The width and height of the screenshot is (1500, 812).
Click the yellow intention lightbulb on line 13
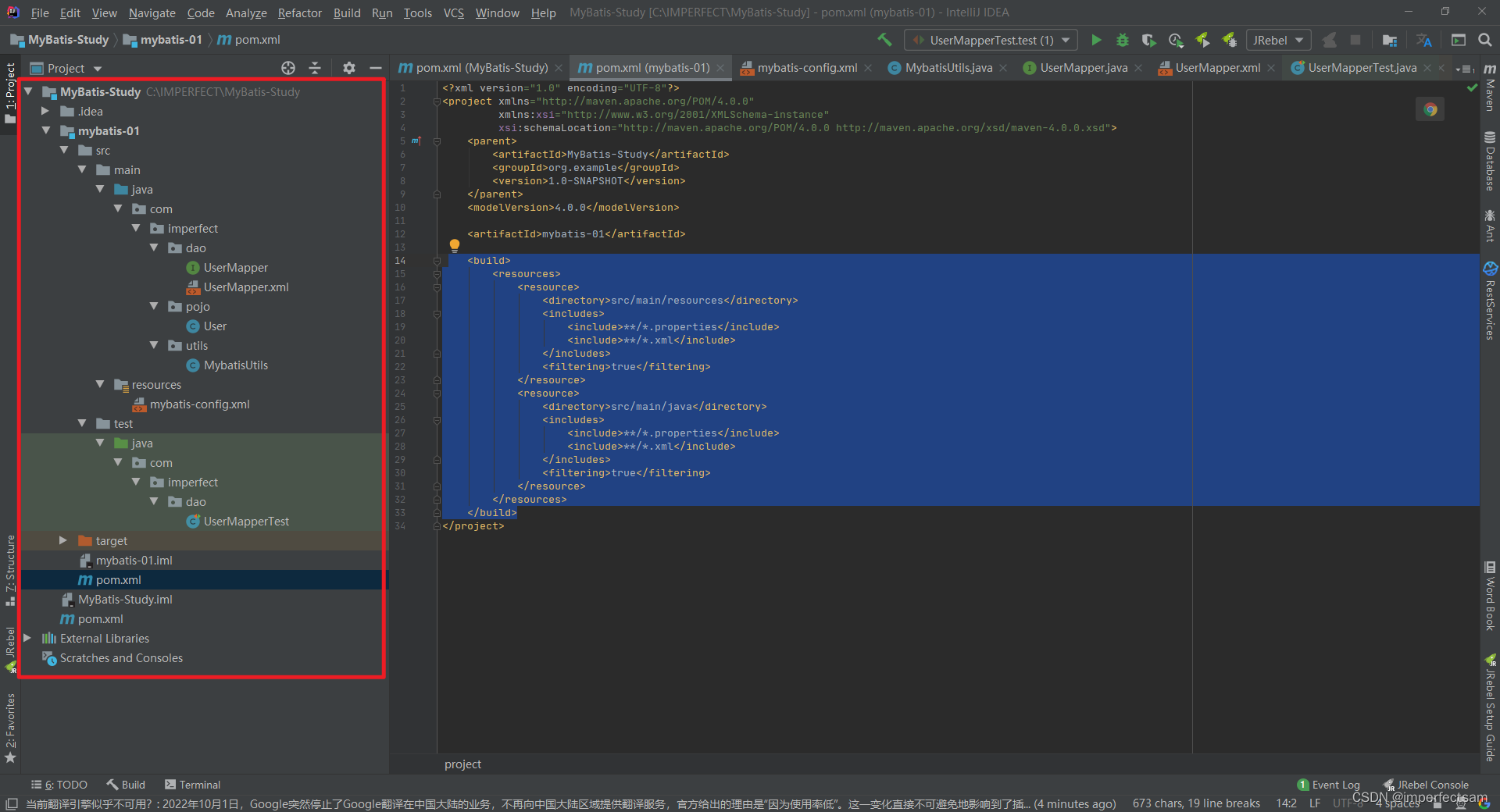(455, 246)
